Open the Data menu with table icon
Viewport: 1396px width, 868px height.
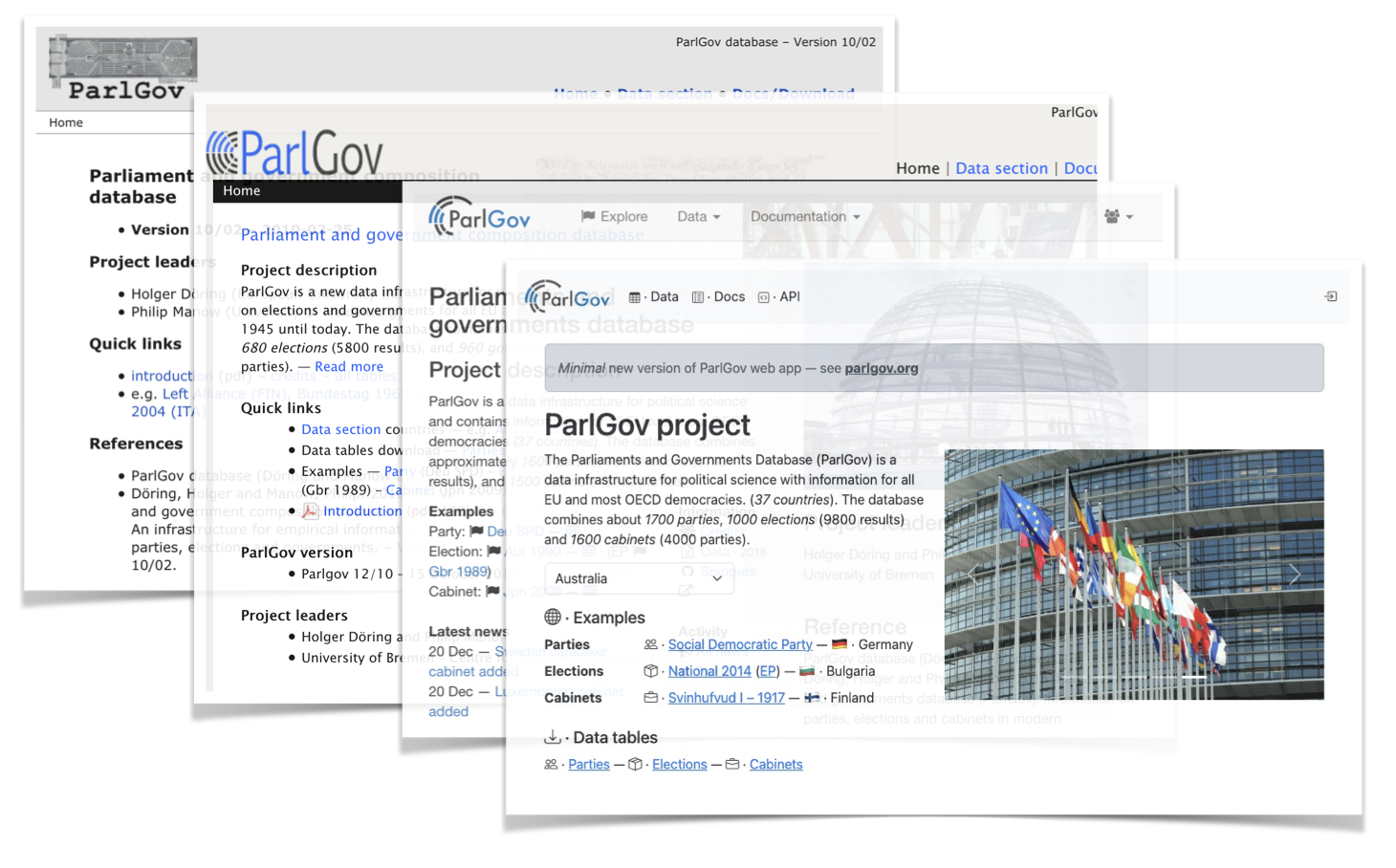654,297
